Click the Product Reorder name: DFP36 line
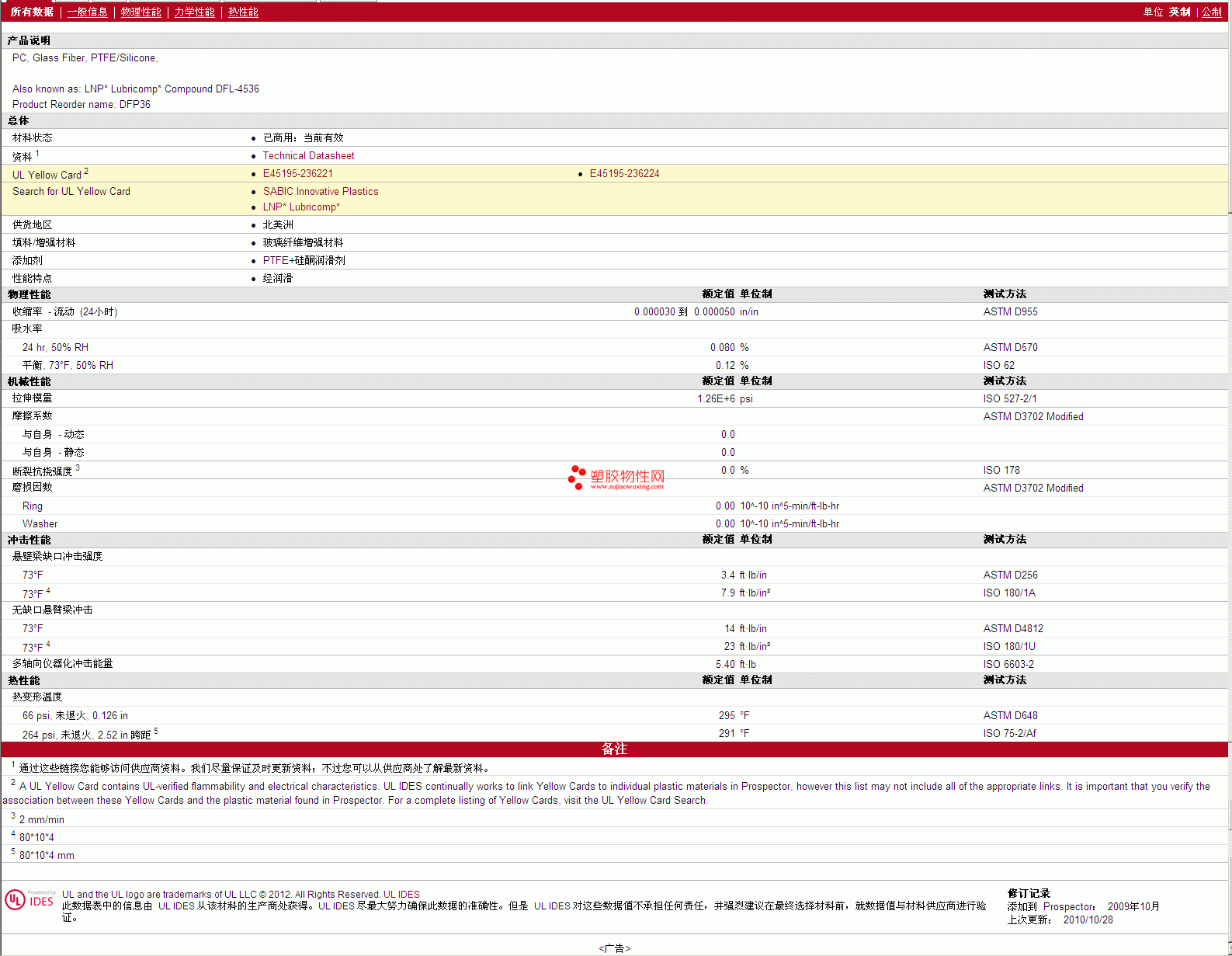1232x956 pixels. pos(82,105)
